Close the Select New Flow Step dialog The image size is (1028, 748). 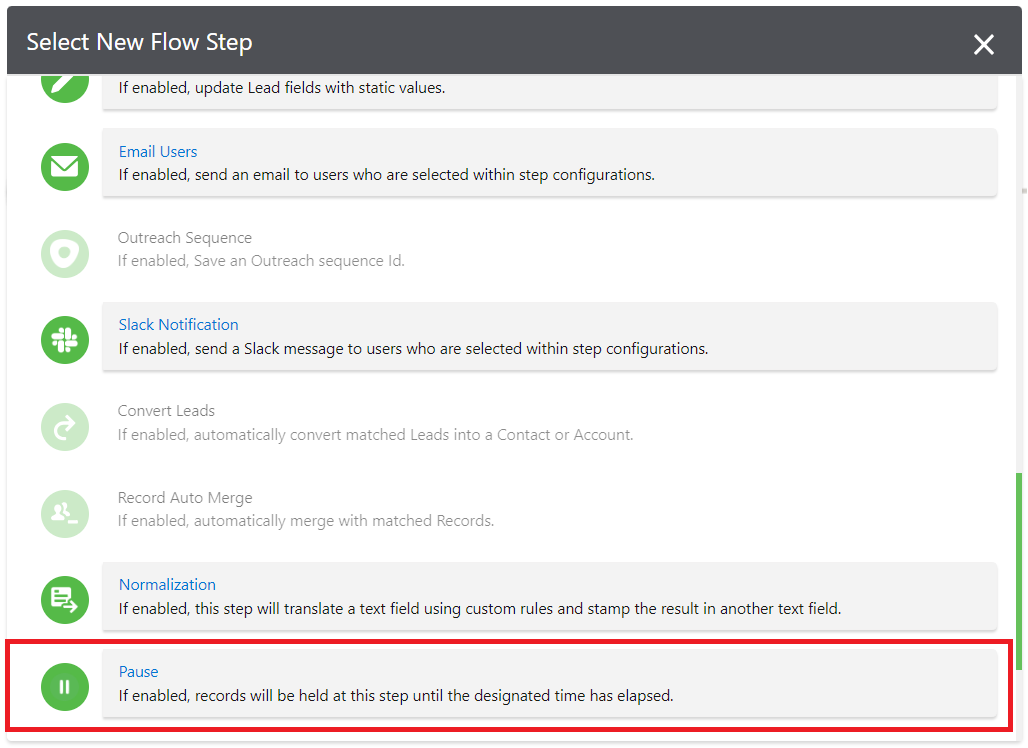point(984,44)
